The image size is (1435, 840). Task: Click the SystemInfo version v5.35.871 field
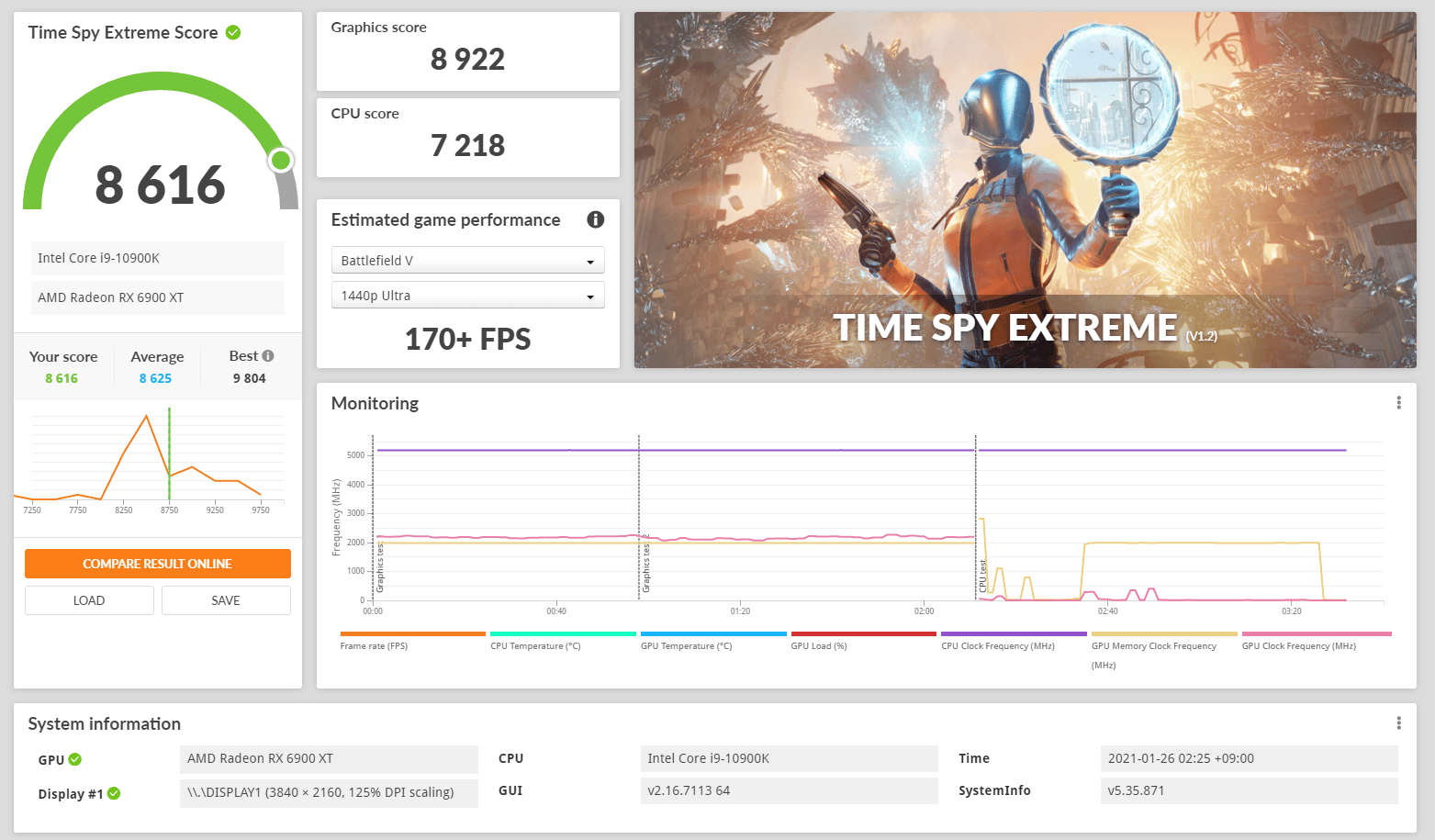[1249, 790]
